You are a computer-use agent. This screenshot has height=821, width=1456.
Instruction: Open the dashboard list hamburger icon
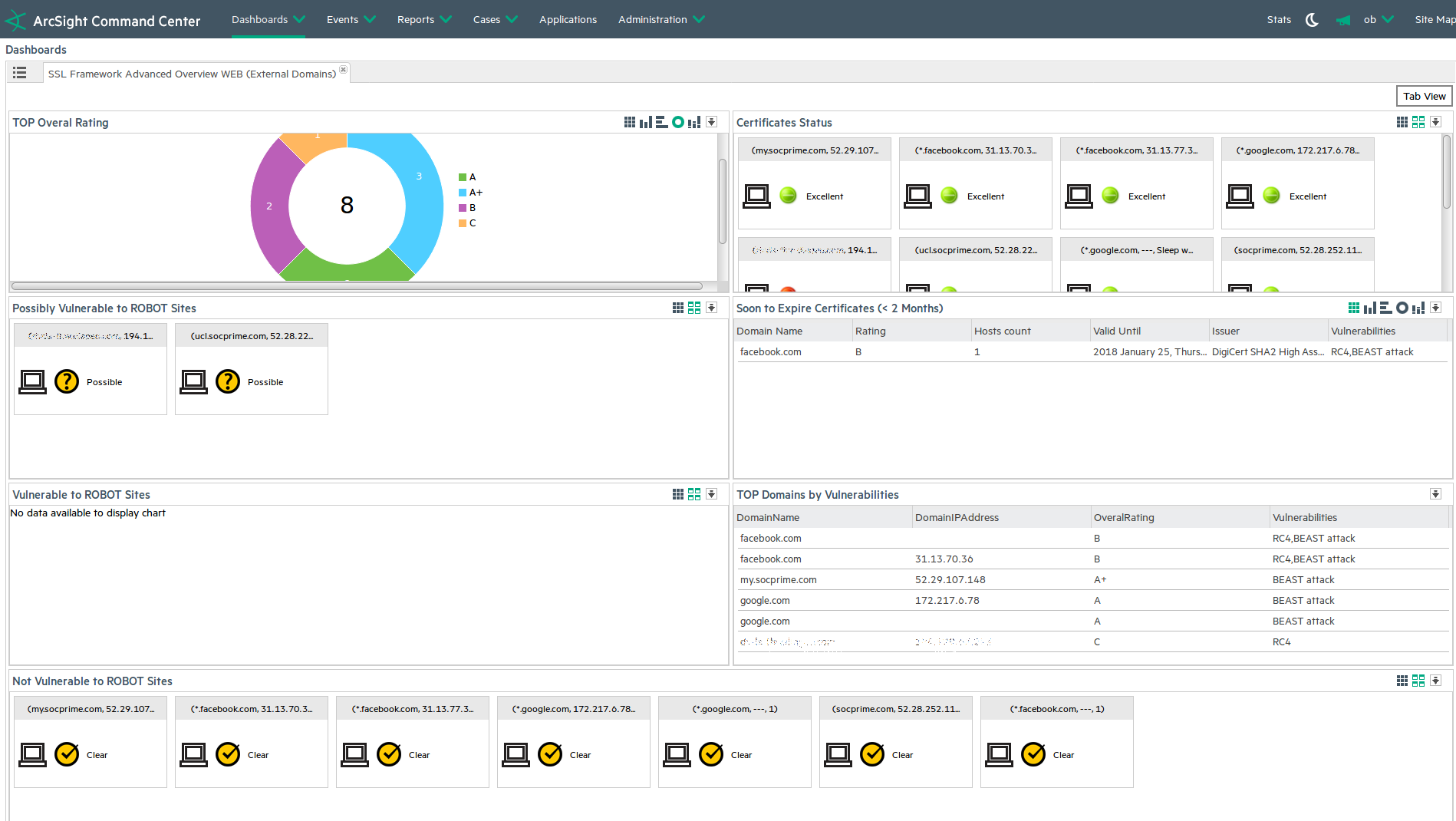click(20, 73)
